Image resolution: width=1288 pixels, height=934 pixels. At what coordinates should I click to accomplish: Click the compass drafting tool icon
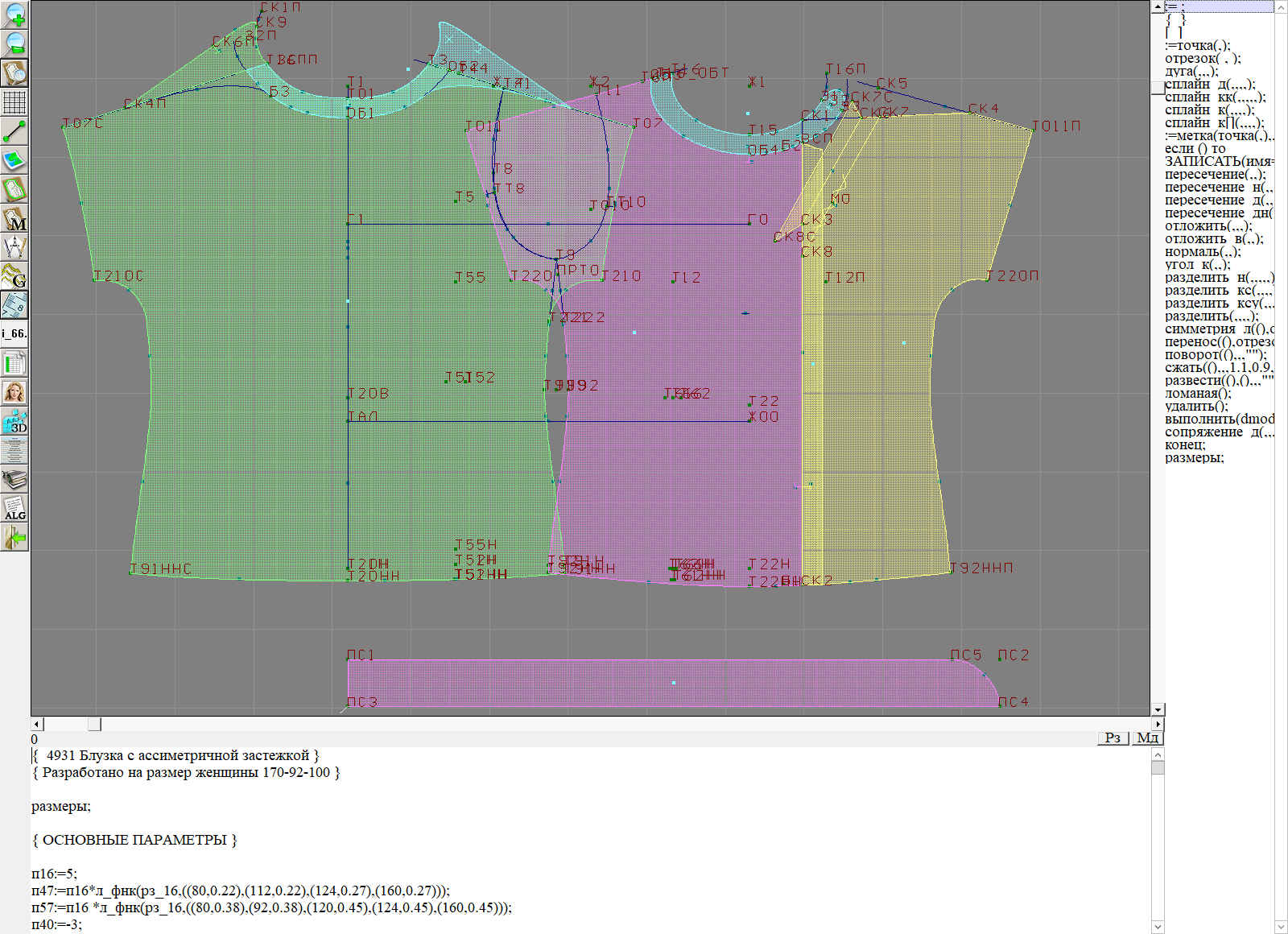tap(14, 247)
